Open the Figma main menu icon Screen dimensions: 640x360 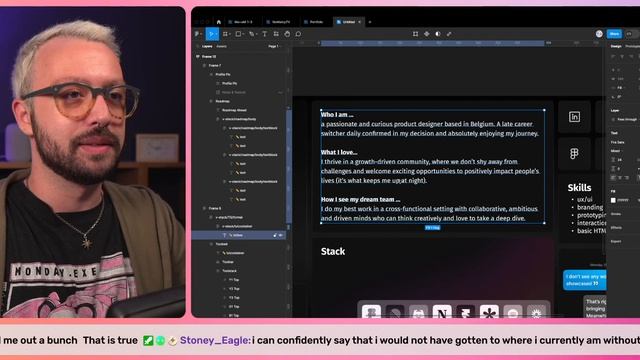point(198,34)
